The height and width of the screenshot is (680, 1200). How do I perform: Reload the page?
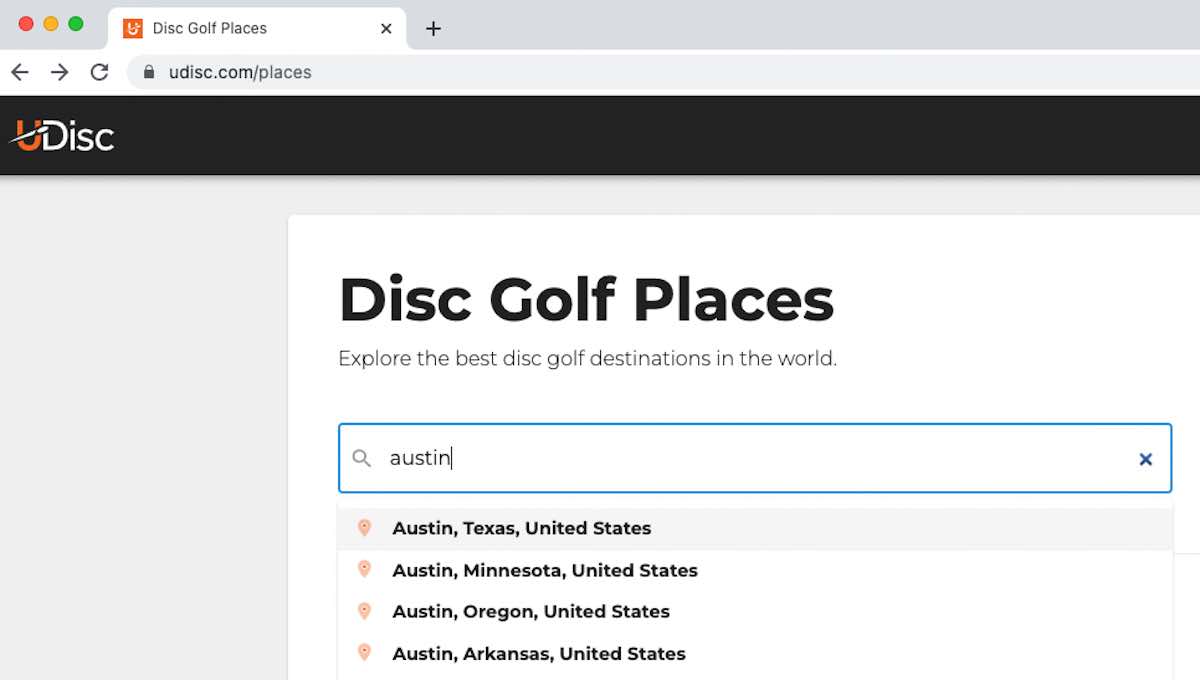pos(99,72)
